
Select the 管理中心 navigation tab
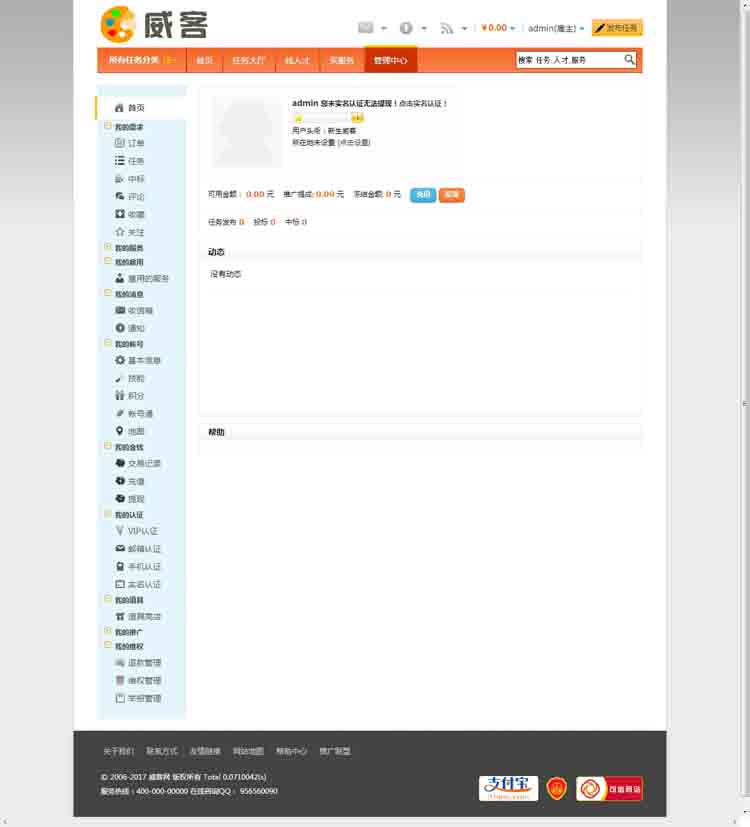pyautogui.click(x=390, y=61)
